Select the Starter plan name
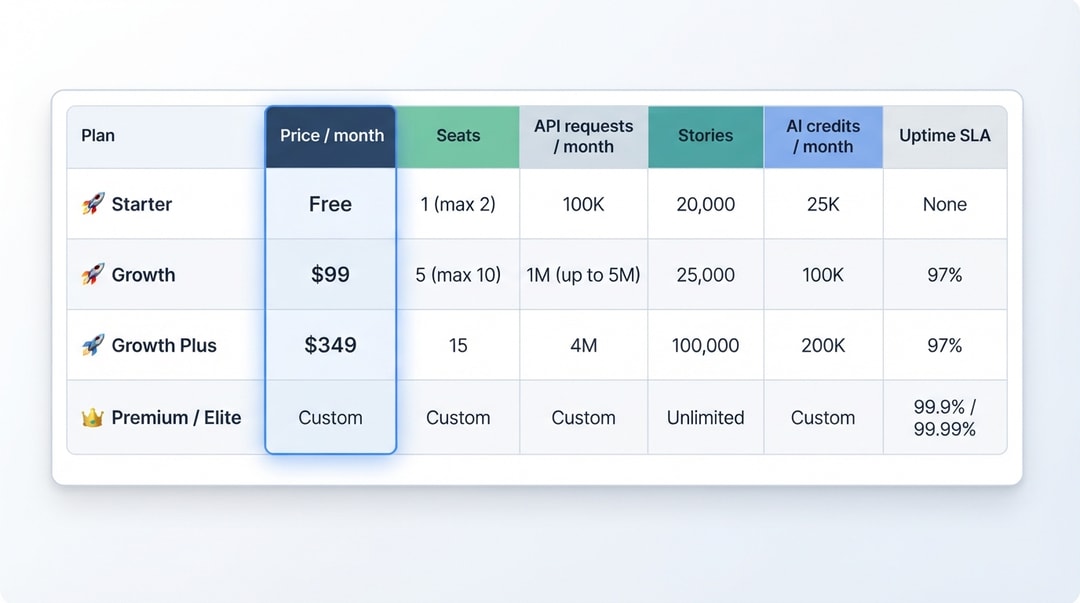Screen dimensions: 1080x603 [x=142, y=204]
